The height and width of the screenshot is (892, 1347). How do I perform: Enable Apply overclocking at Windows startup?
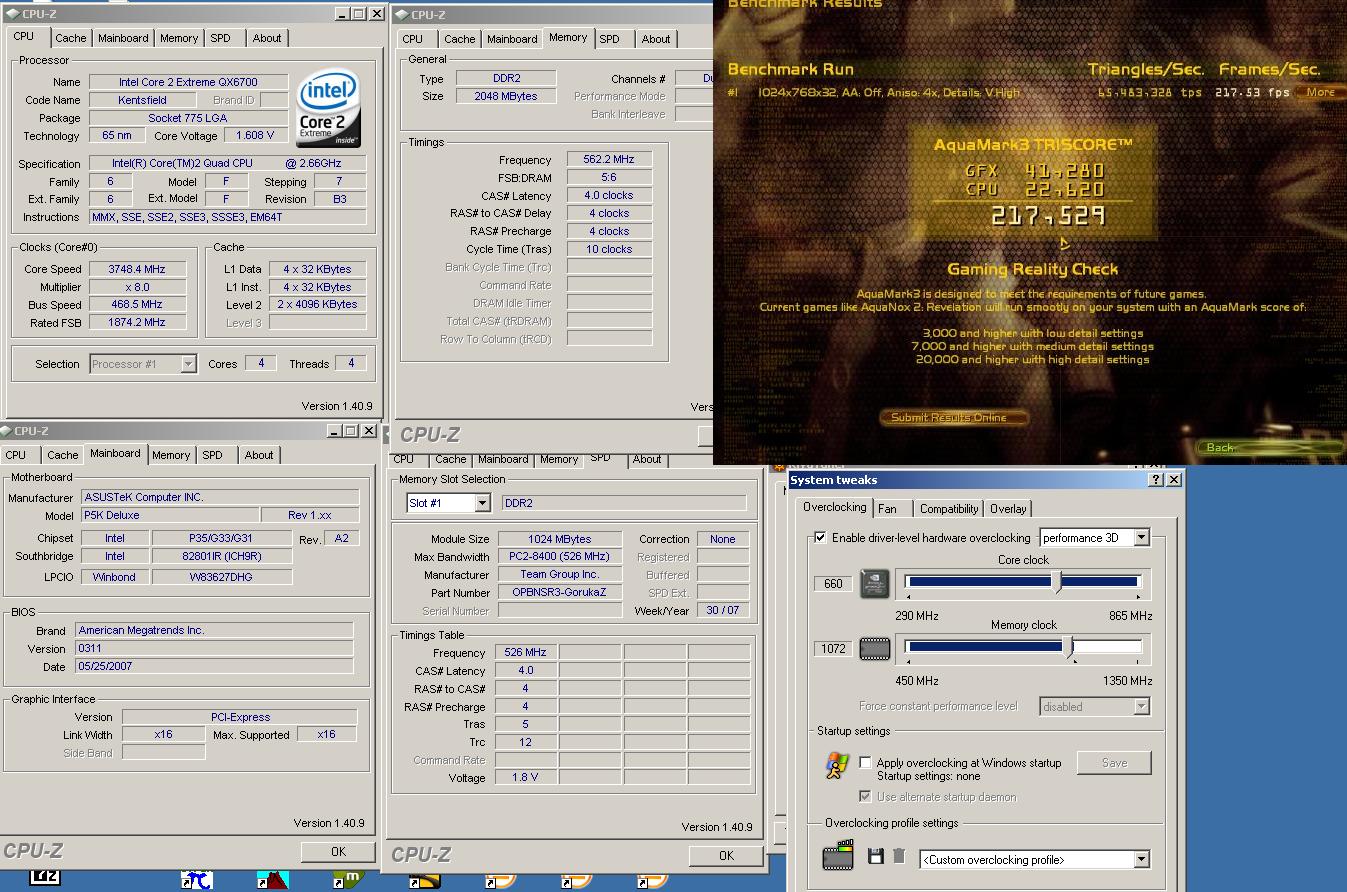coord(865,763)
